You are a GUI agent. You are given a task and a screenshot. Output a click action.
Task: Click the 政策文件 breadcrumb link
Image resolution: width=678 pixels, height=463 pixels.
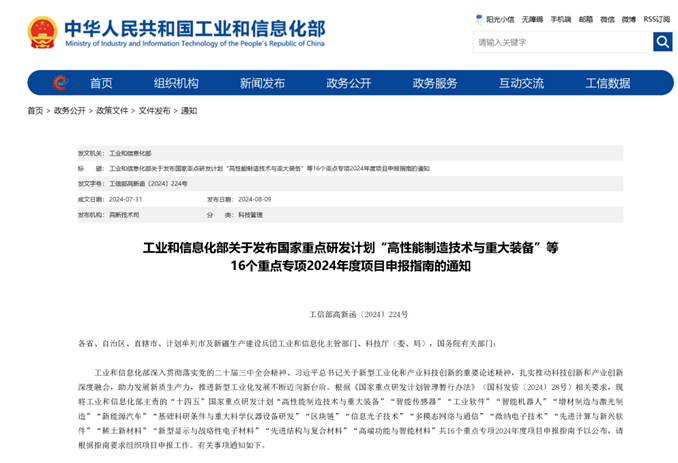click(112, 111)
